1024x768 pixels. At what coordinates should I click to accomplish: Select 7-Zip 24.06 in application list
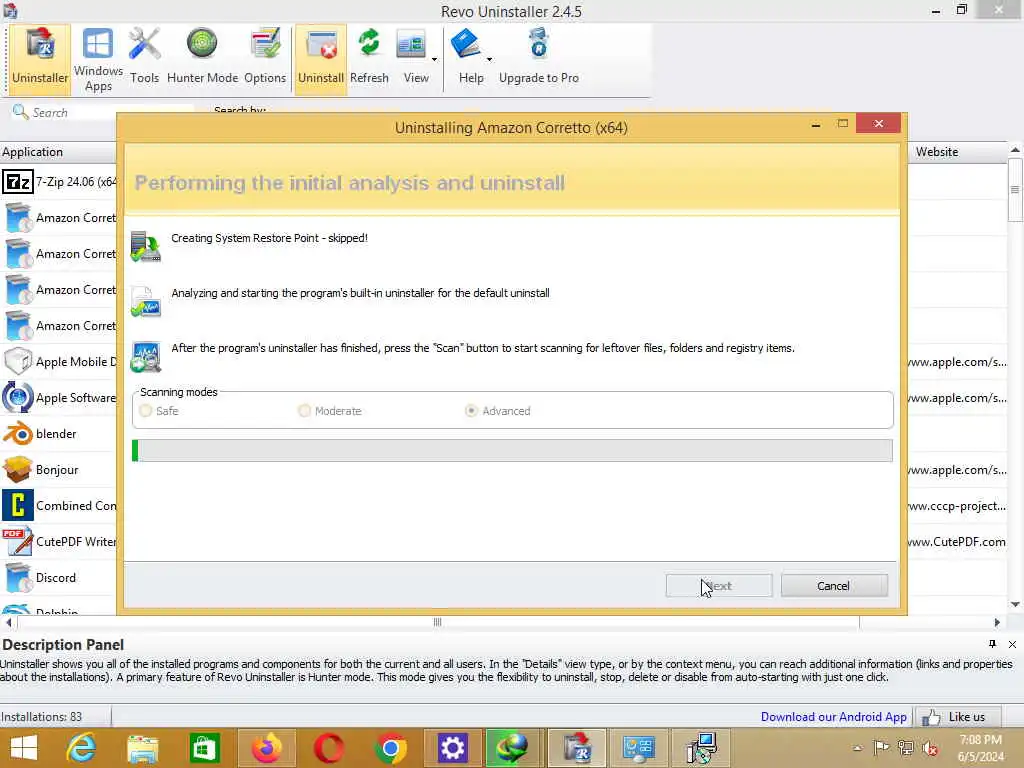point(59,182)
